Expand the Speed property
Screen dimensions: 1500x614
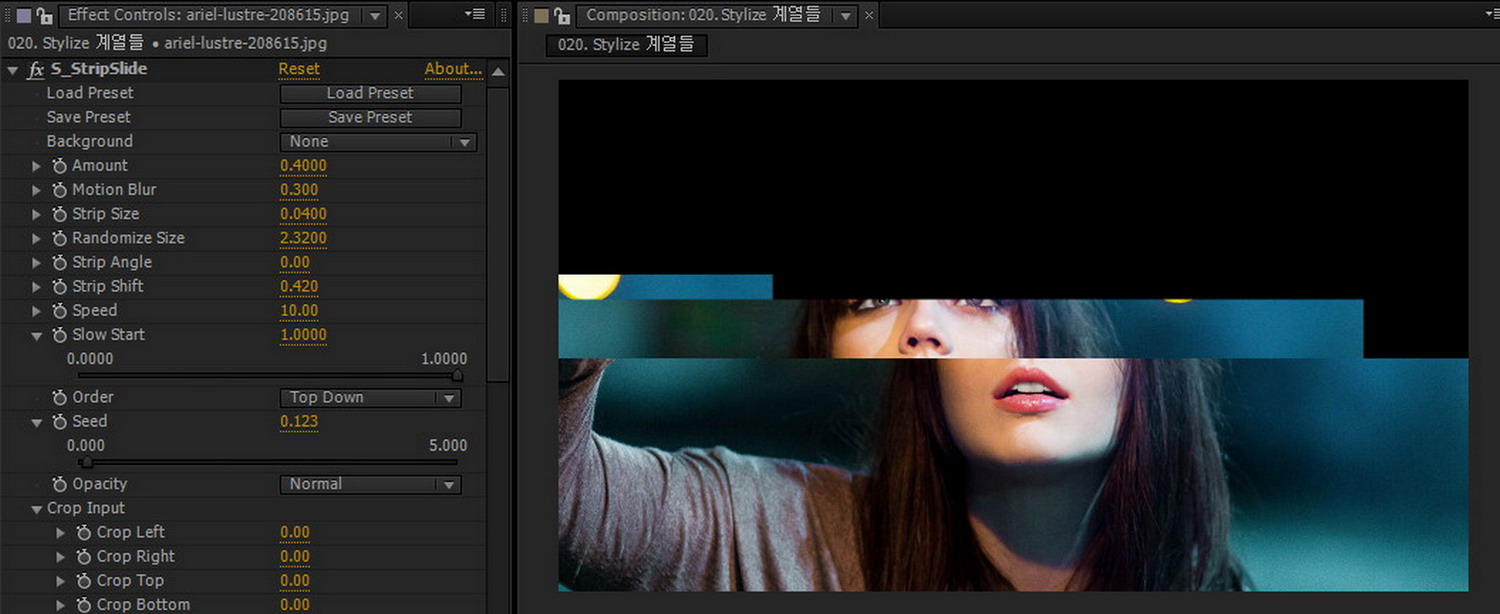tap(37, 311)
